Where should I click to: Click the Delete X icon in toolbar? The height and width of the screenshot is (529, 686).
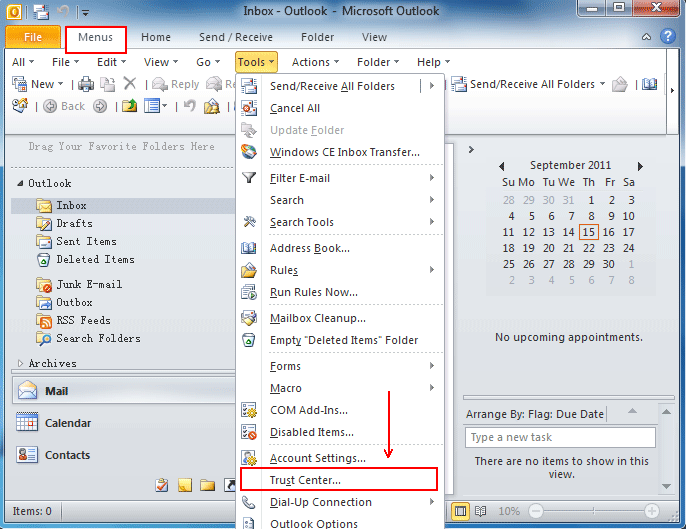point(130,83)
